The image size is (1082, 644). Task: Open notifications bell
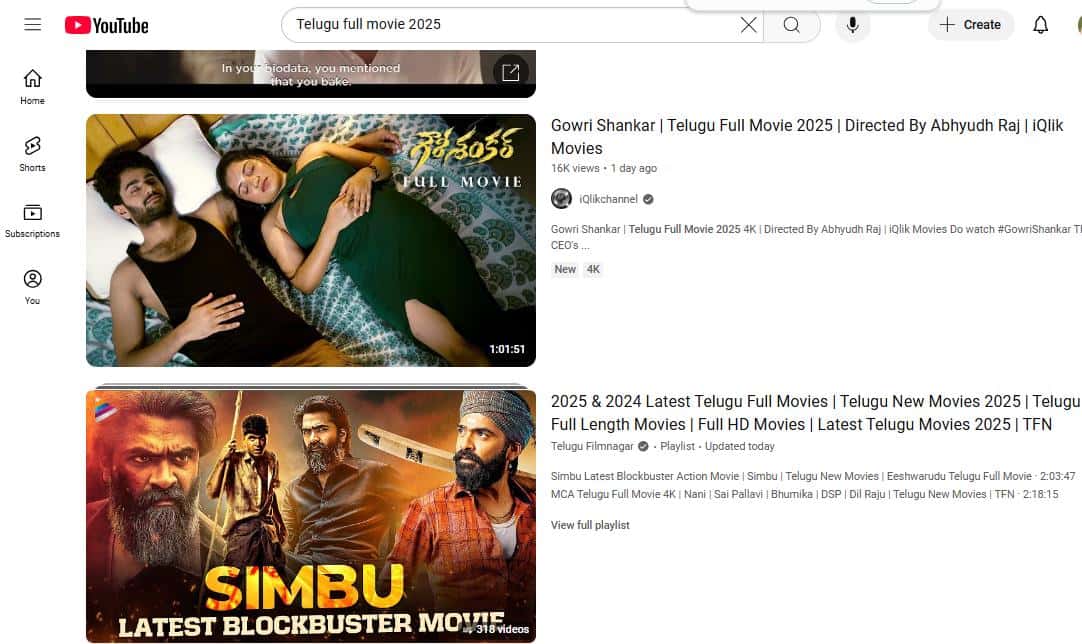point(1040,25)
